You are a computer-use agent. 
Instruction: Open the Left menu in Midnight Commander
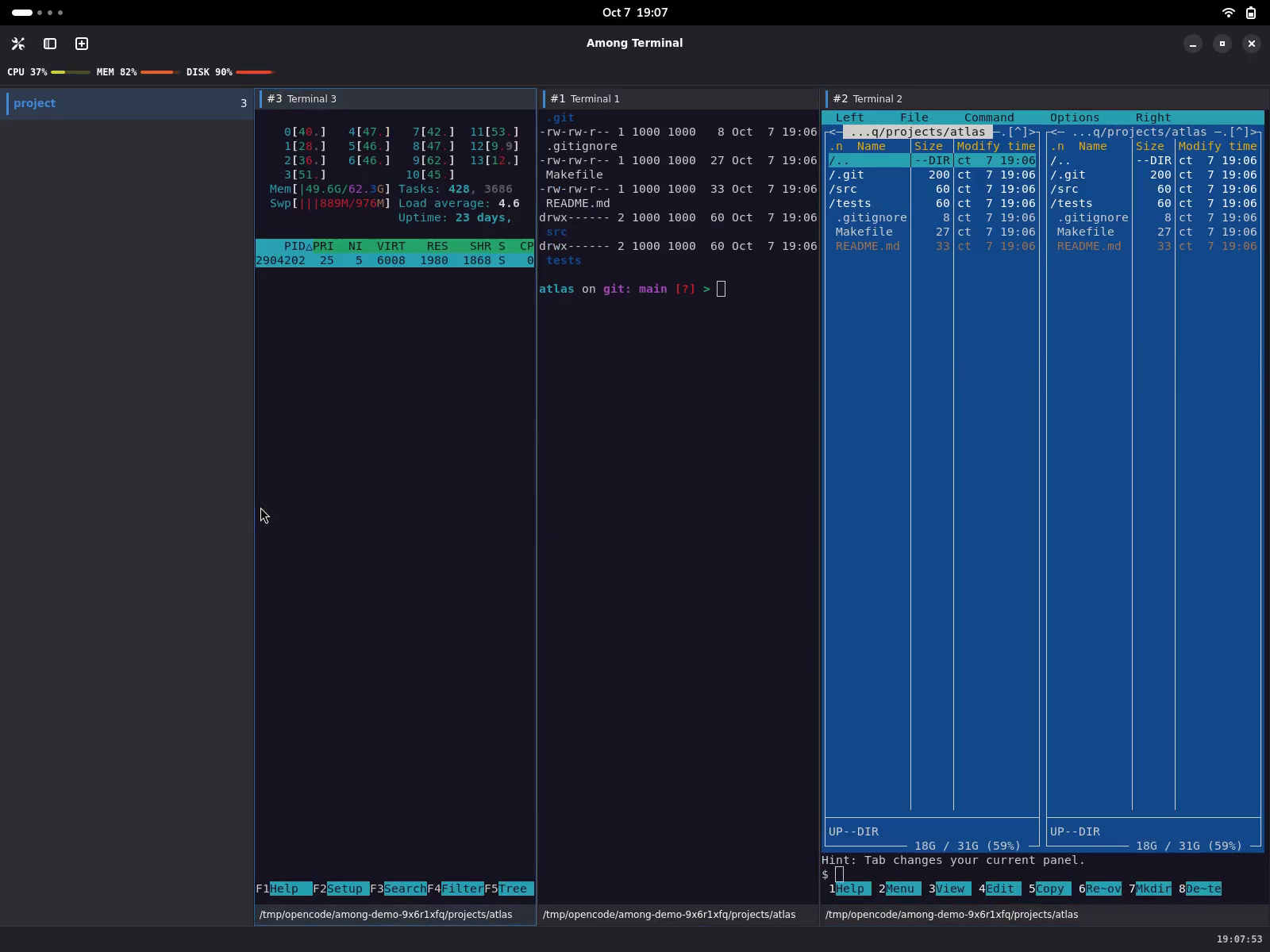coord(849,117)
